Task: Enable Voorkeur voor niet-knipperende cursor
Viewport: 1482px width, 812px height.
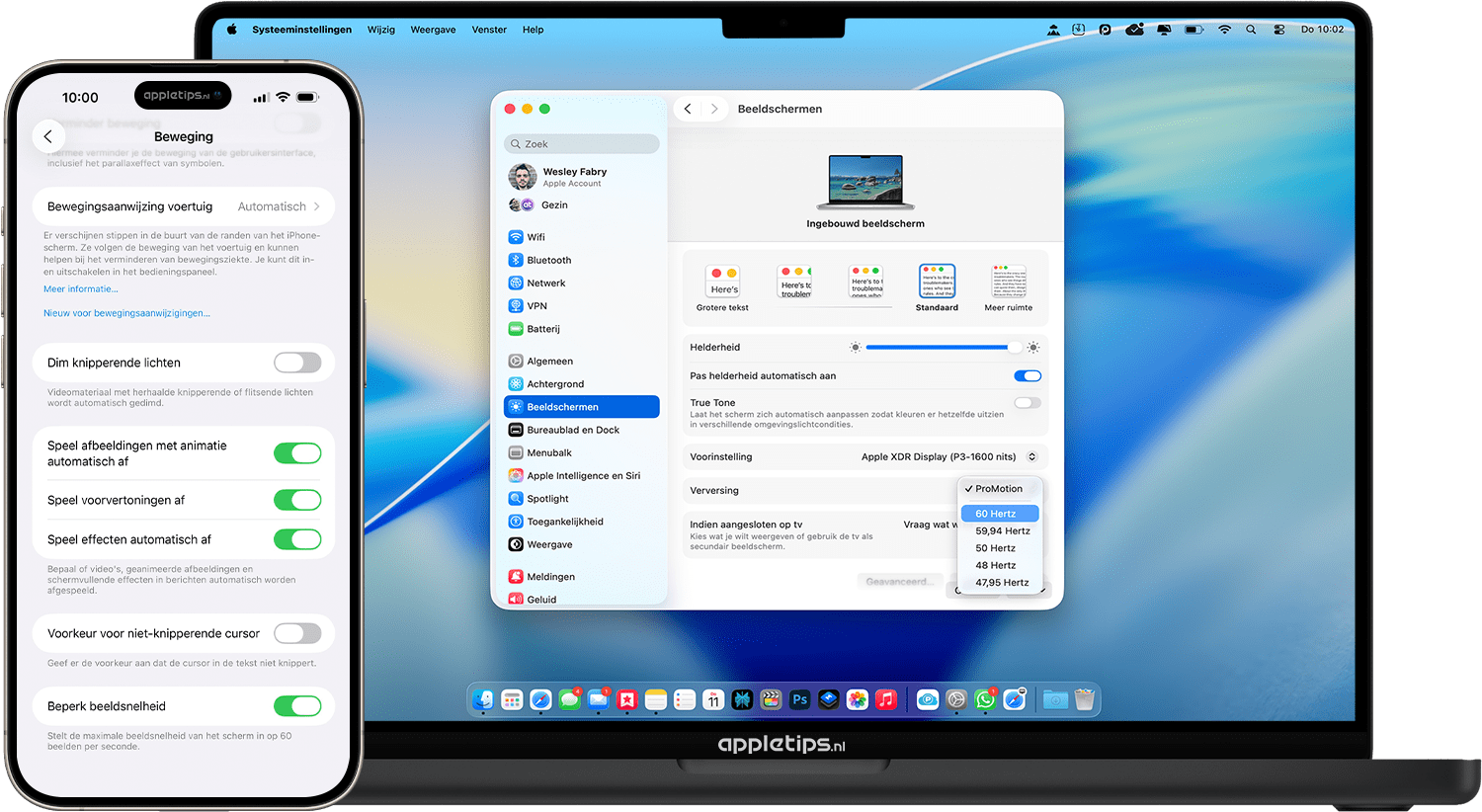Action: pos(297,633)
